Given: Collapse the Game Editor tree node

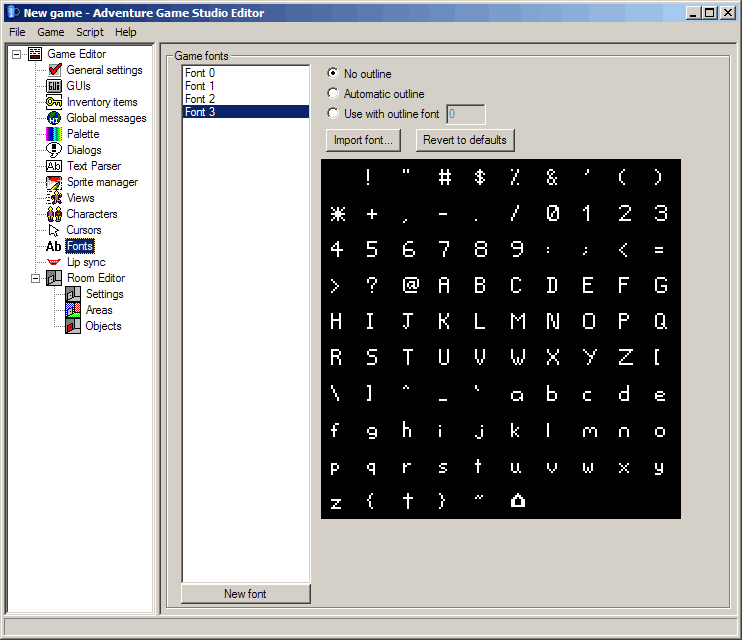Looking at the screenshot, I should coord(17,54).
